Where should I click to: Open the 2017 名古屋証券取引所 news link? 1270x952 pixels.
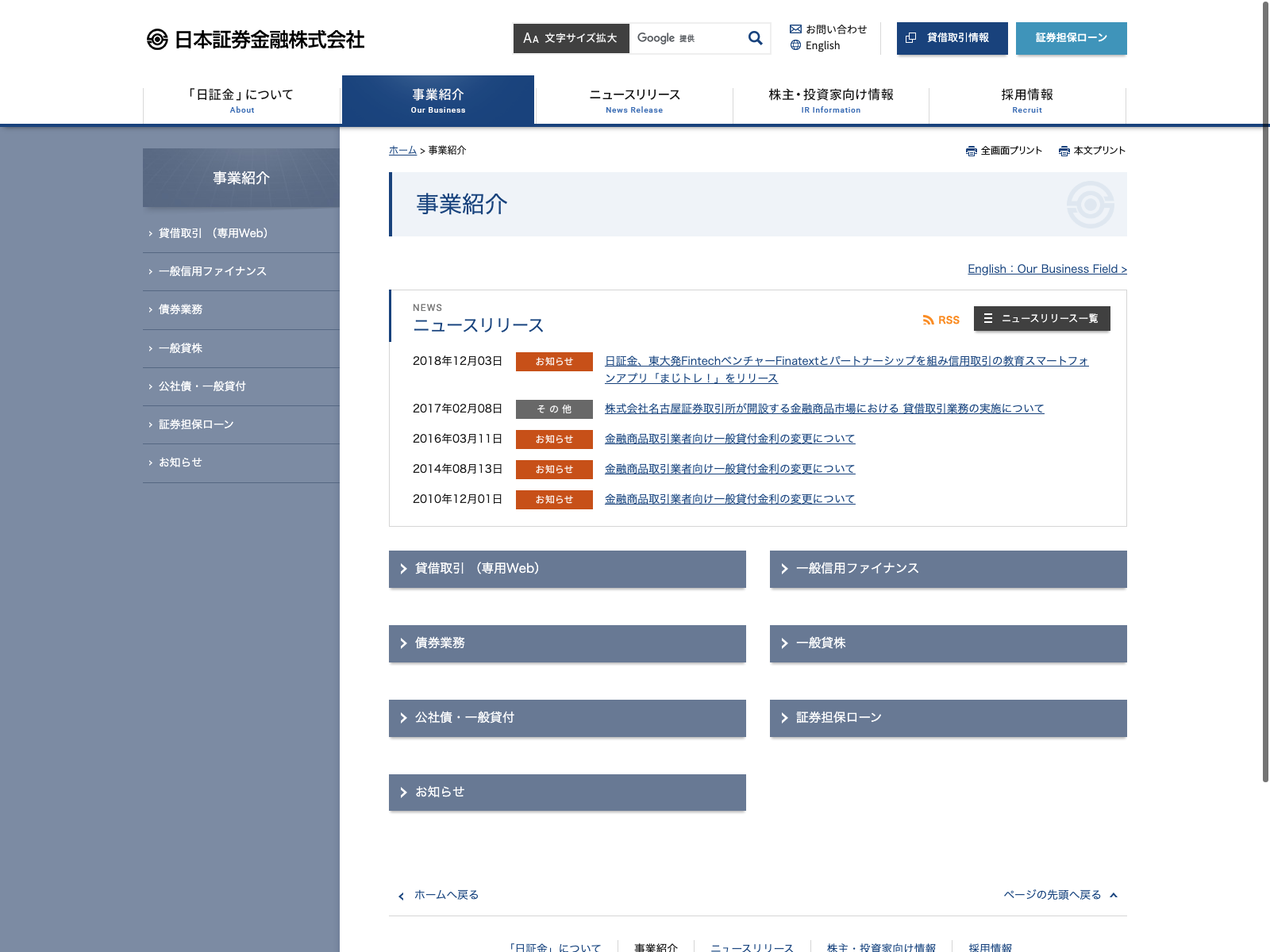[x=824, y=409]
